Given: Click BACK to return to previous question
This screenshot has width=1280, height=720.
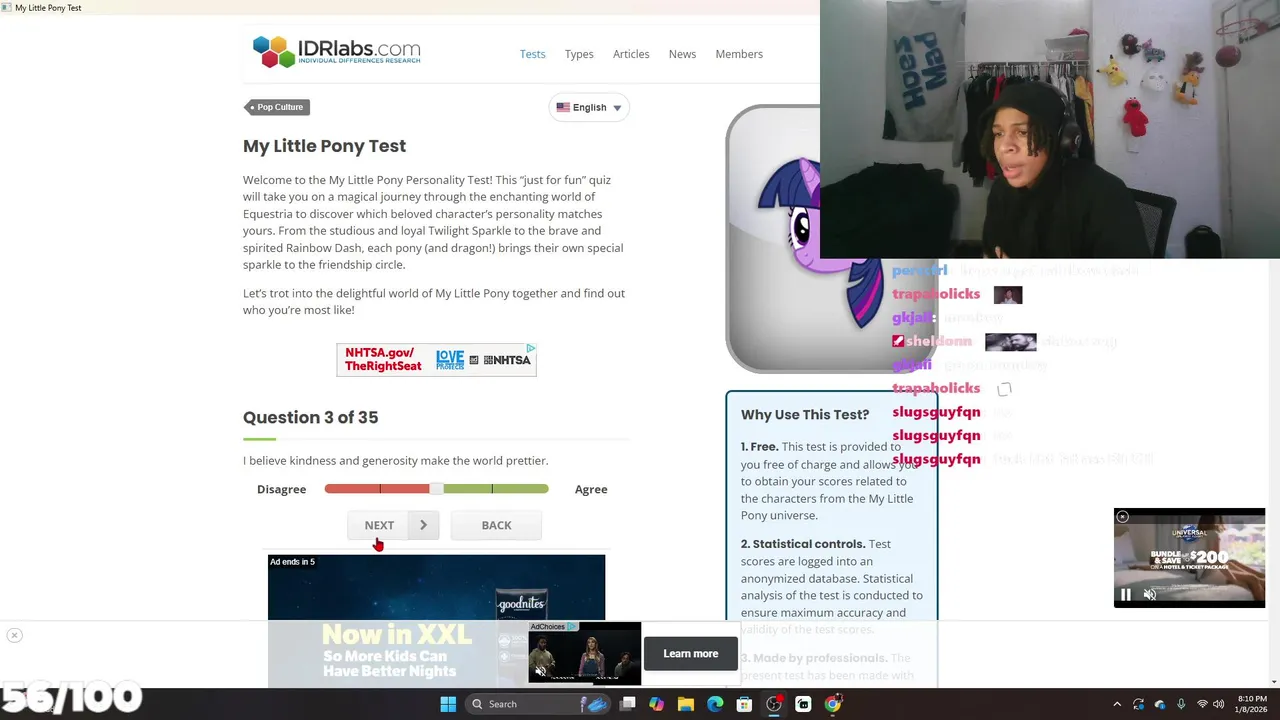Looking at the screenshot, I should click(496, 525).
